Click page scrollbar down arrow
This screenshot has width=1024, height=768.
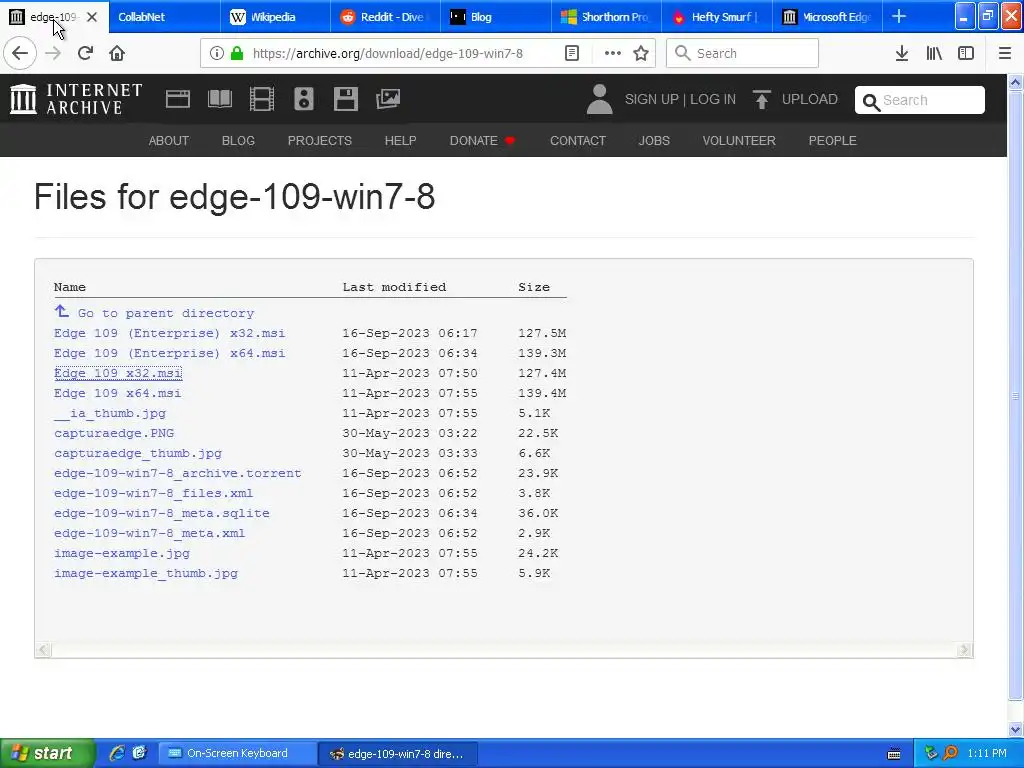(1016, 729)
